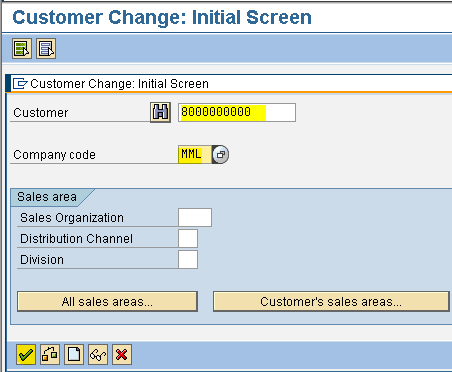Viewport: 452px width, 372px height.
Task: Confirm with the green checkmark button
Action: 26,355
